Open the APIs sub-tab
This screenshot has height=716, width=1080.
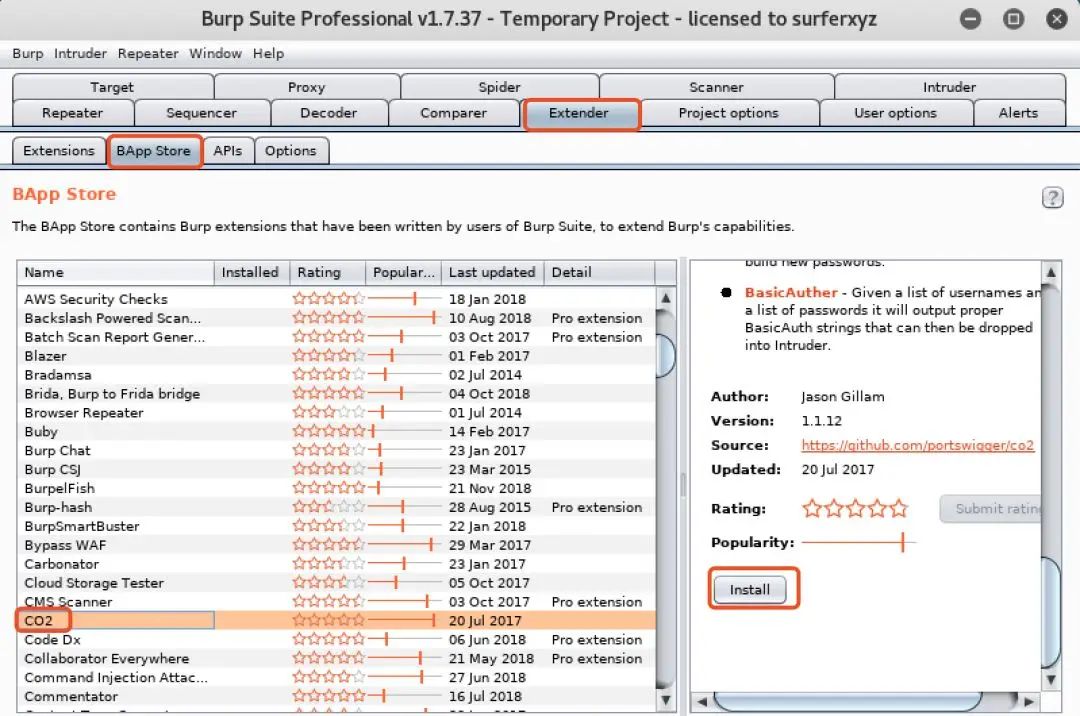(x=227, y=151)
